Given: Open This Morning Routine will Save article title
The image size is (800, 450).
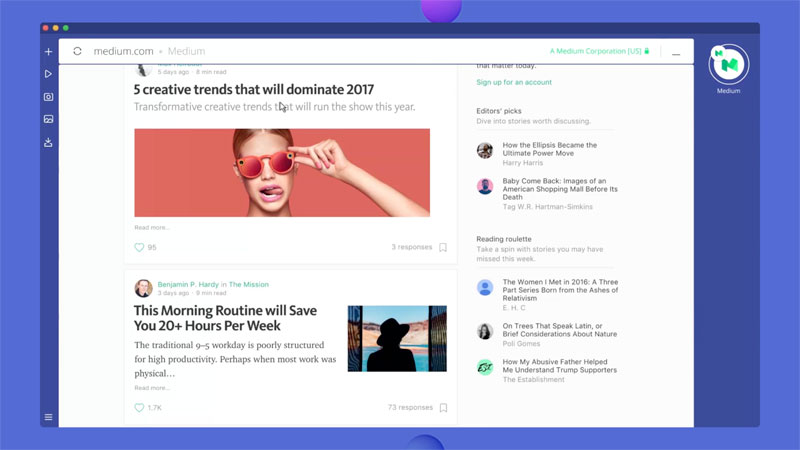Looking at the screenshot, I should 225,318.
